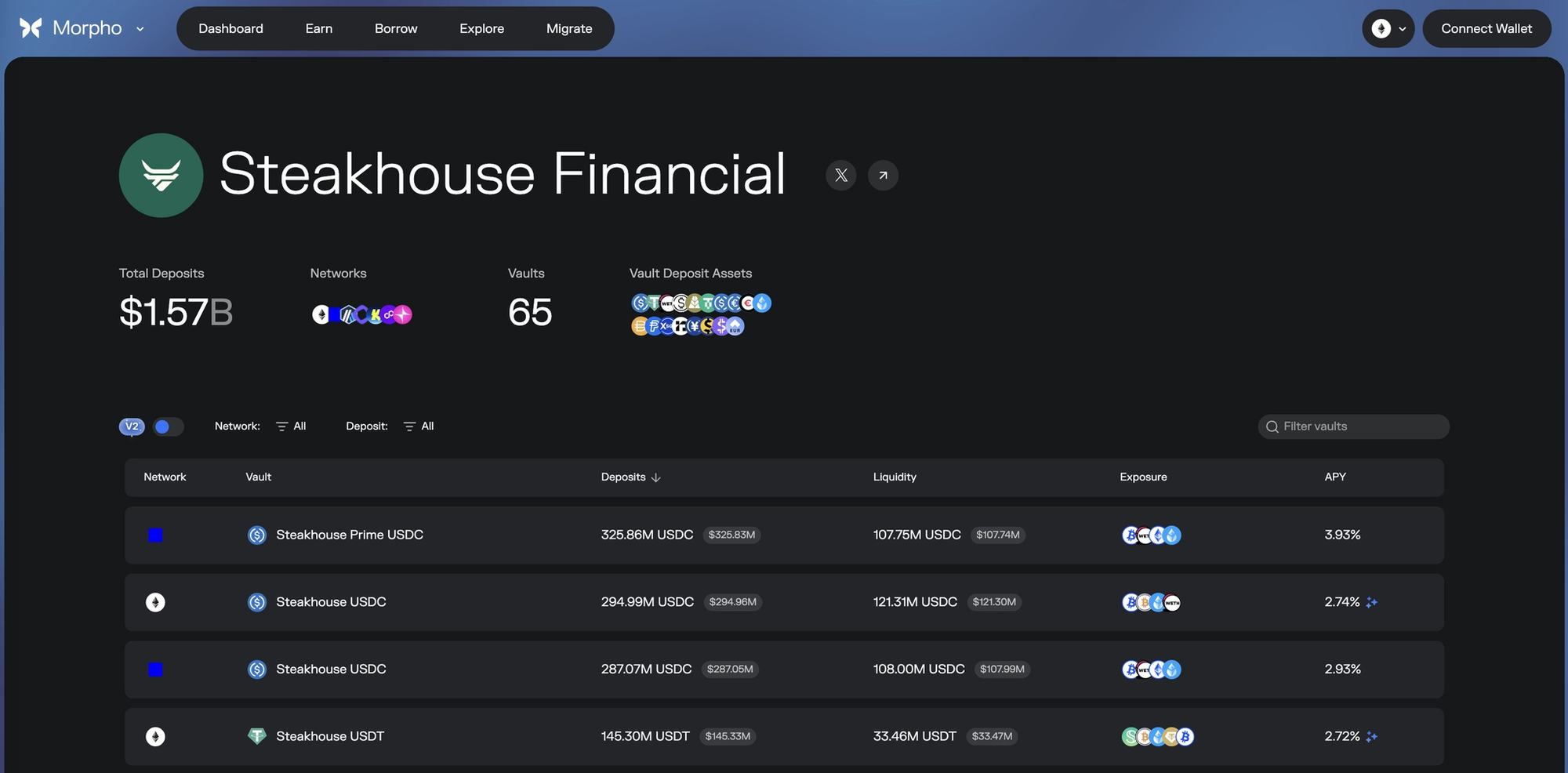
Task: Click the Base network icon in the 287.07M USDC row
Action: pos(155,670)
